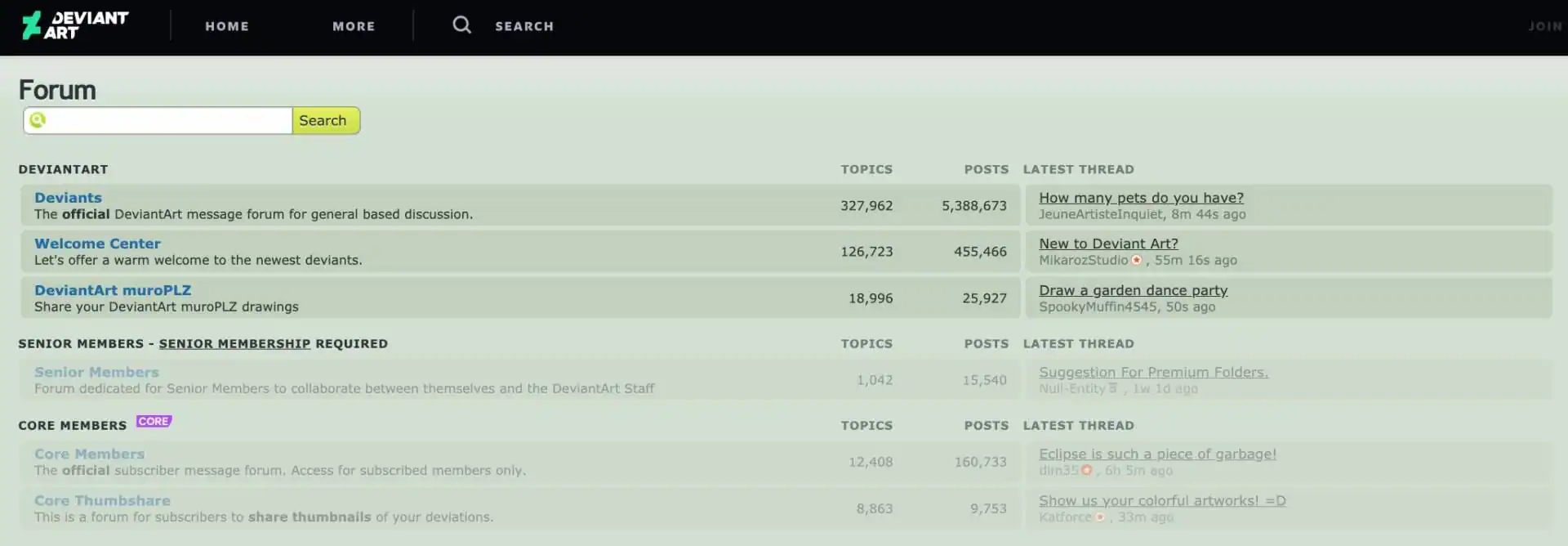Open thread 'How many pets do you have?'
This screenshot has width=1568, height=546.
coord(1141,198)
